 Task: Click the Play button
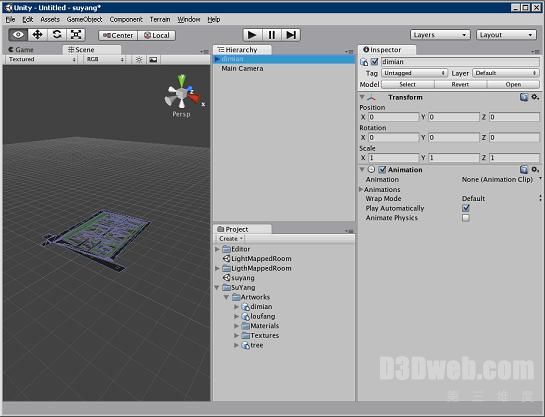coord(252,35)
